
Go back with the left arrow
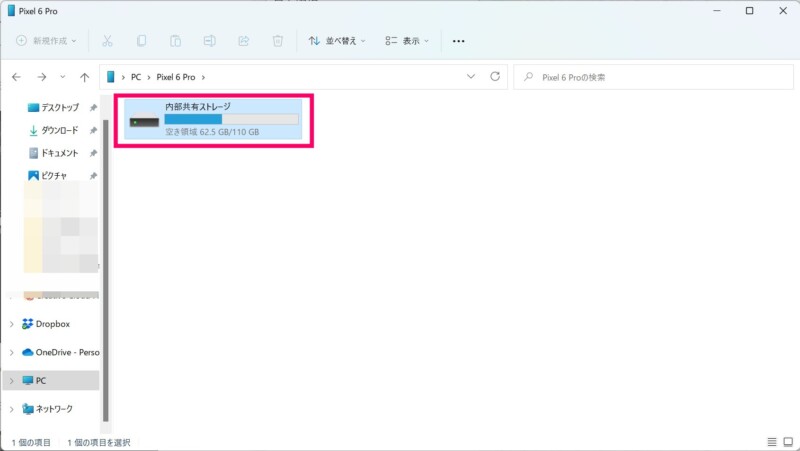pyautogui.click(x=16, y=77)
